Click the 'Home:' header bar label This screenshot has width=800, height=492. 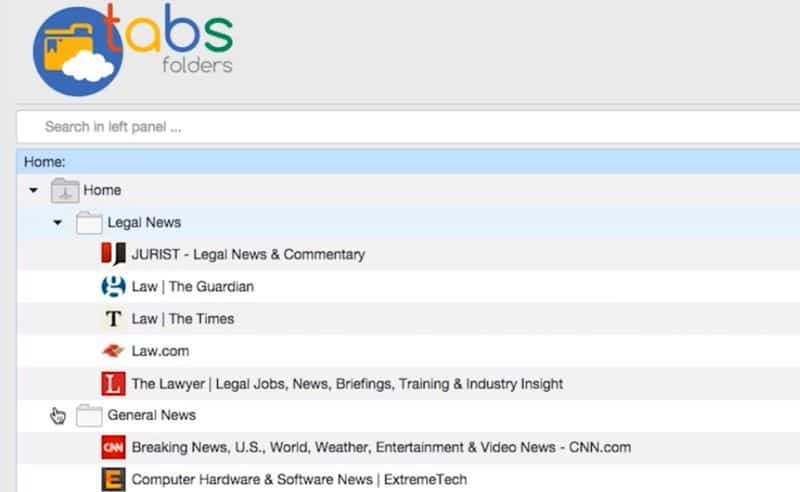(44, 162)
